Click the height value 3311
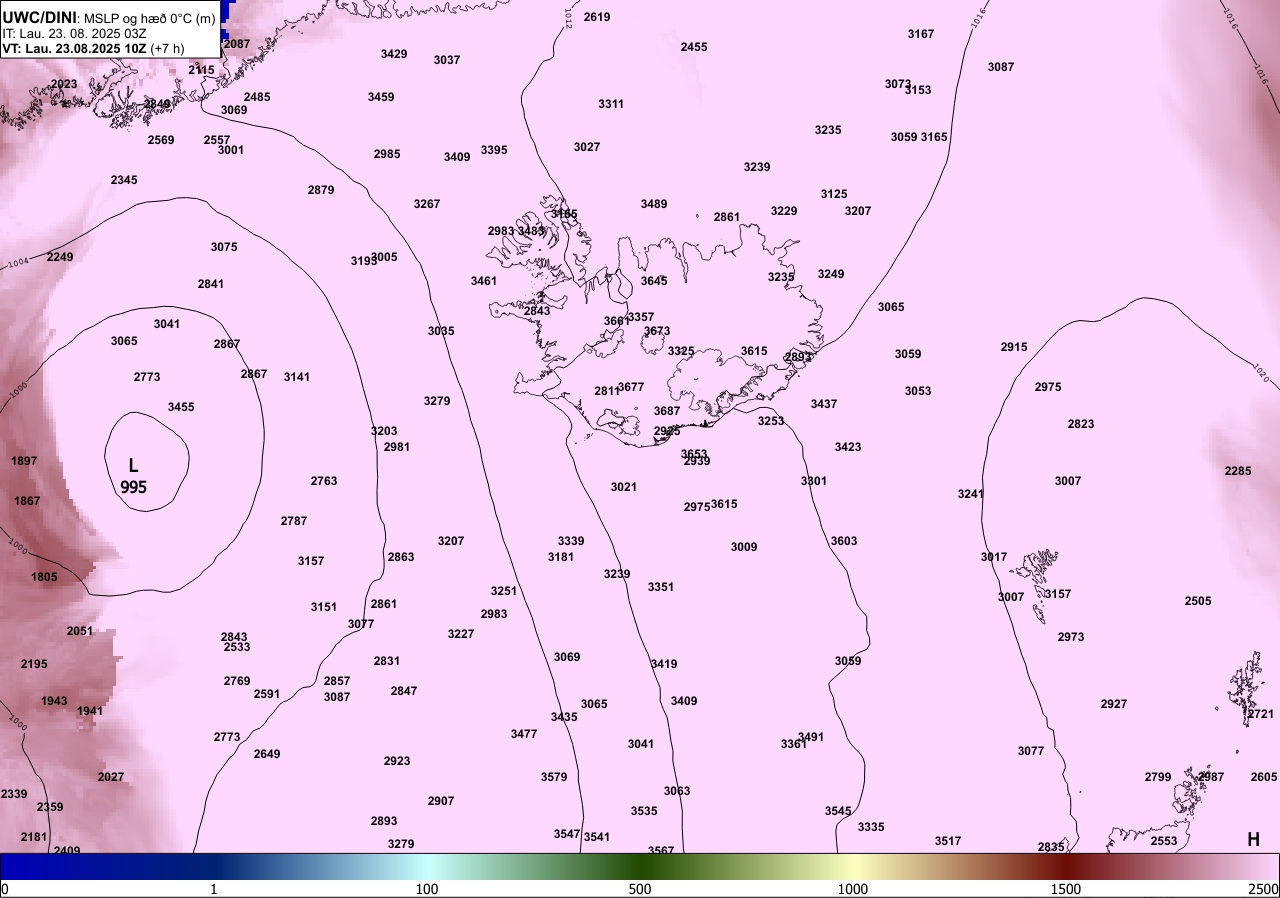The image size is (1280, 898). (x=611, y=104)
